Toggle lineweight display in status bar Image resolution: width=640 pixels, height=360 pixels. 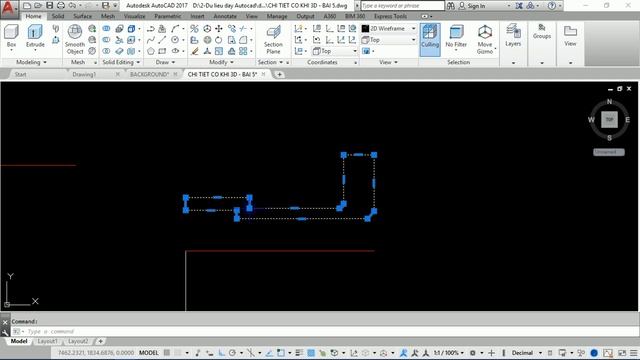[299, 353]
